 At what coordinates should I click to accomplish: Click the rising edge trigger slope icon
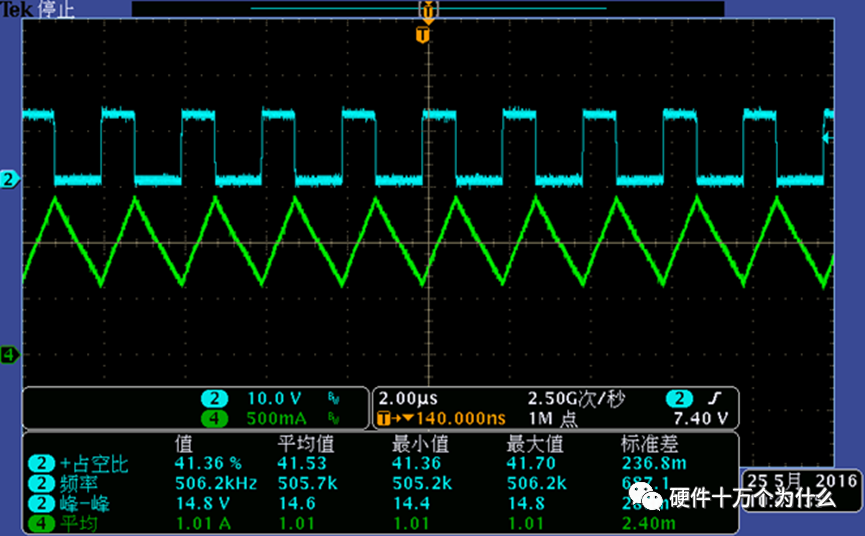click(717, 398)
